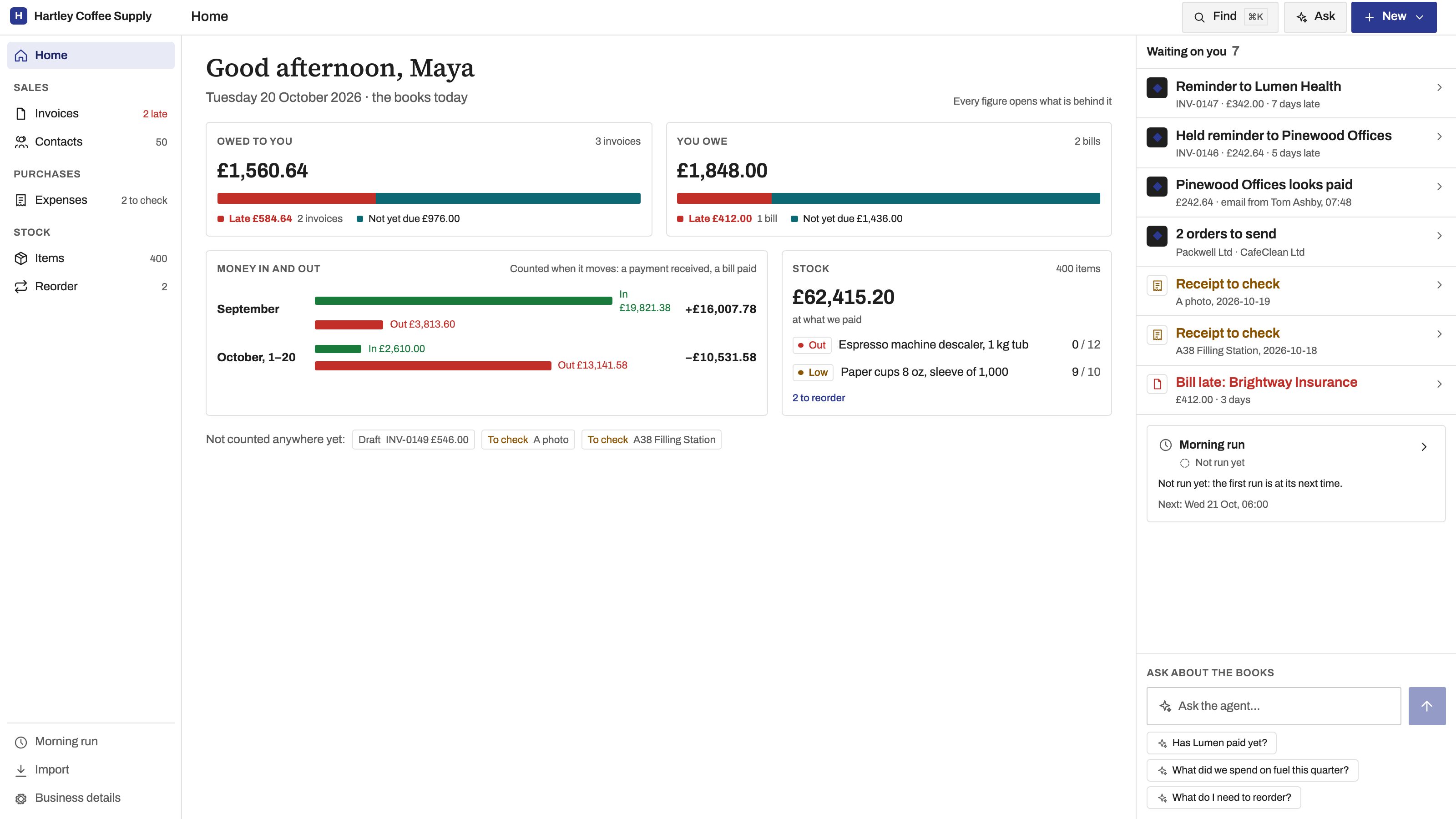Viewport: 1456px width, 819px height.
Task: Click the receipt icon for A photo receipt
Action: (1157, 285)
